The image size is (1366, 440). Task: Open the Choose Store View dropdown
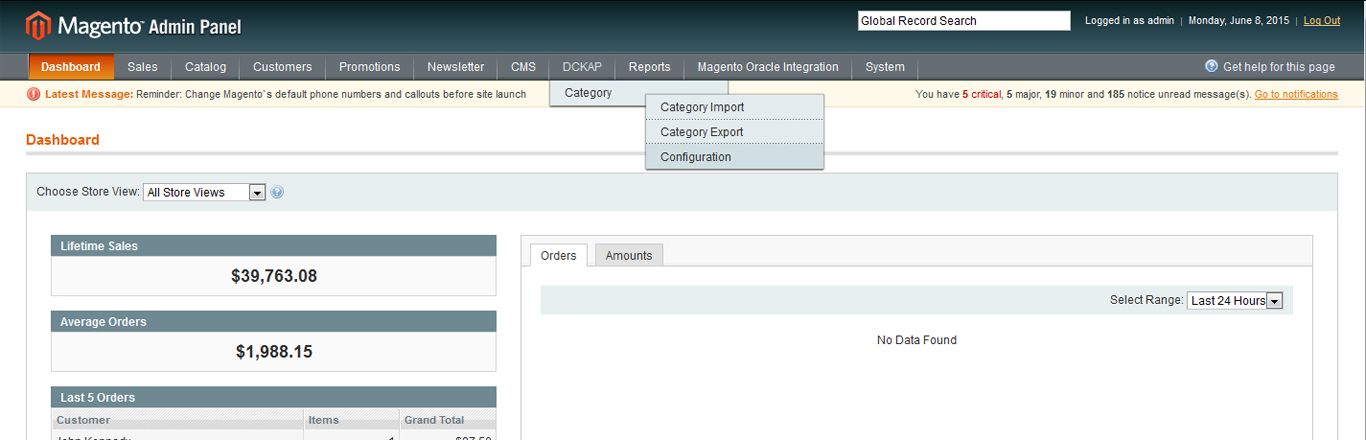pyautogui.click(x=204, y=192)
